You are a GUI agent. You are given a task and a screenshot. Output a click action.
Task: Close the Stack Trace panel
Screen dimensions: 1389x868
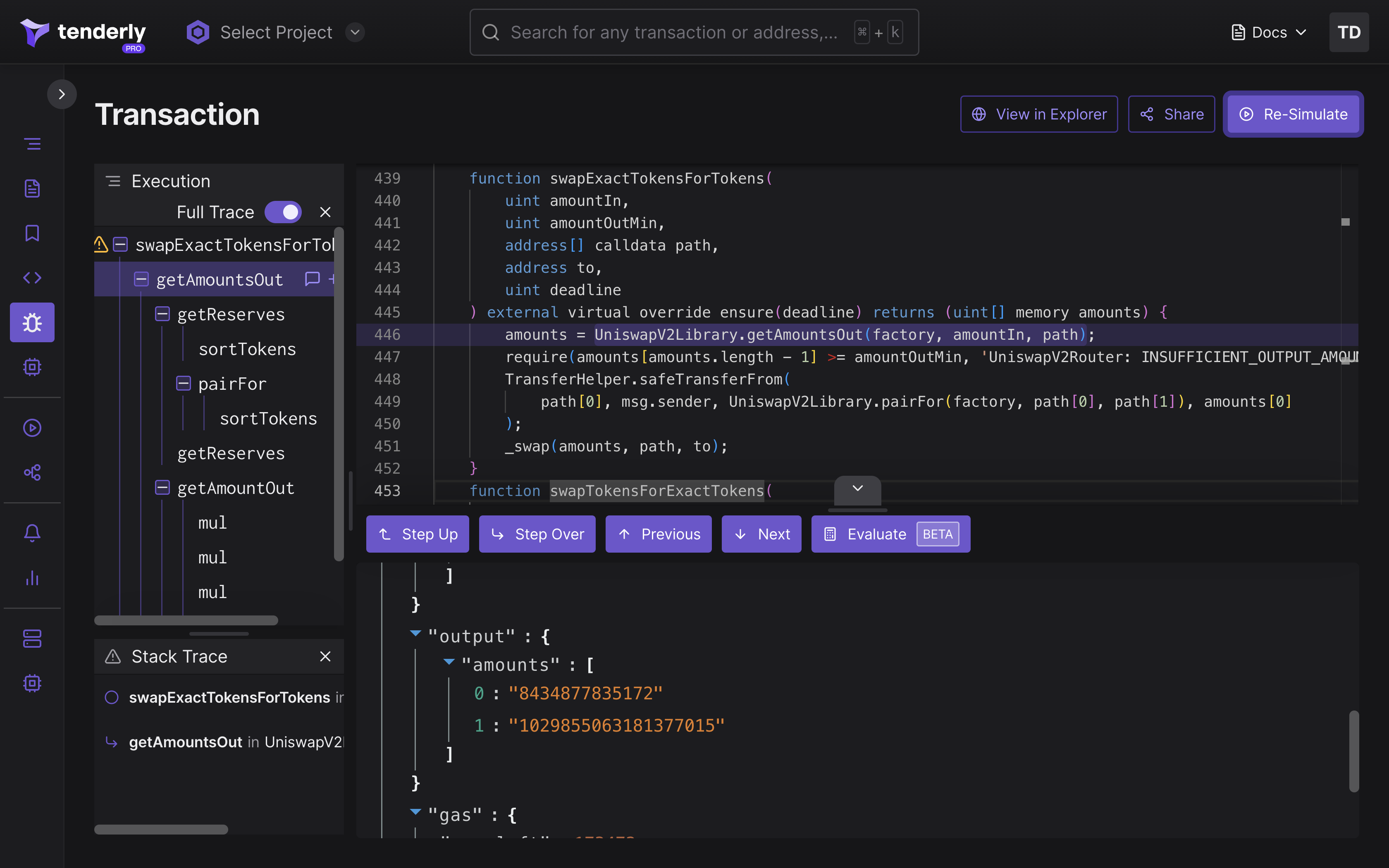tap(325, 657)
